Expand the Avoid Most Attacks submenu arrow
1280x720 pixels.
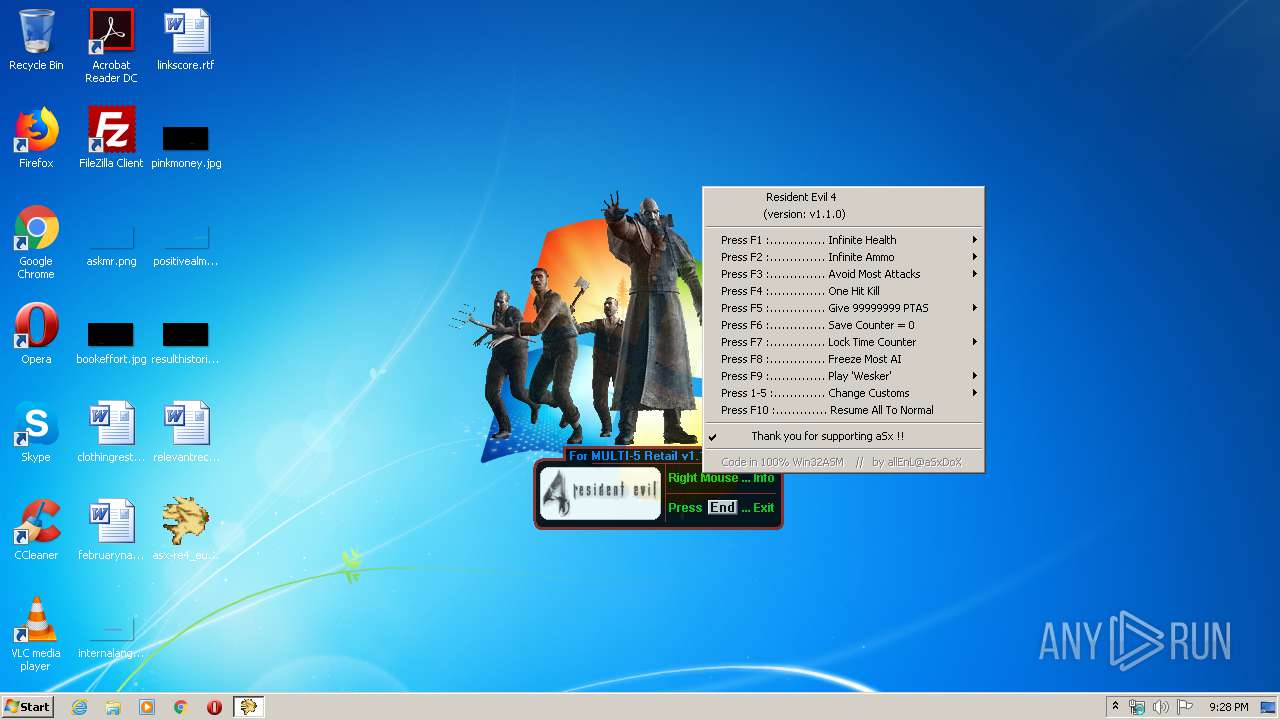pos(975,274)
